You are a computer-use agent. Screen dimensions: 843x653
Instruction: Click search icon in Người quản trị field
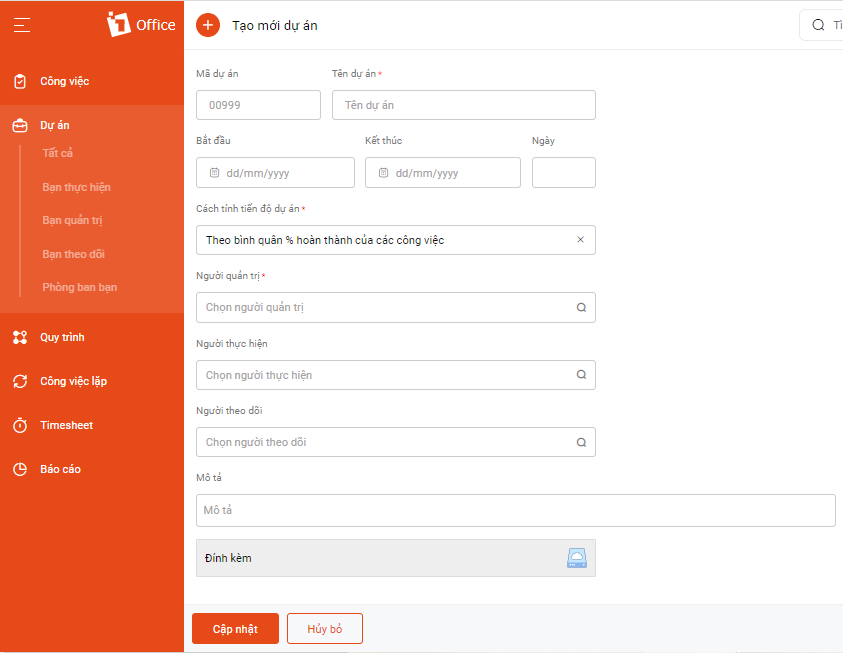click(581, 307)
